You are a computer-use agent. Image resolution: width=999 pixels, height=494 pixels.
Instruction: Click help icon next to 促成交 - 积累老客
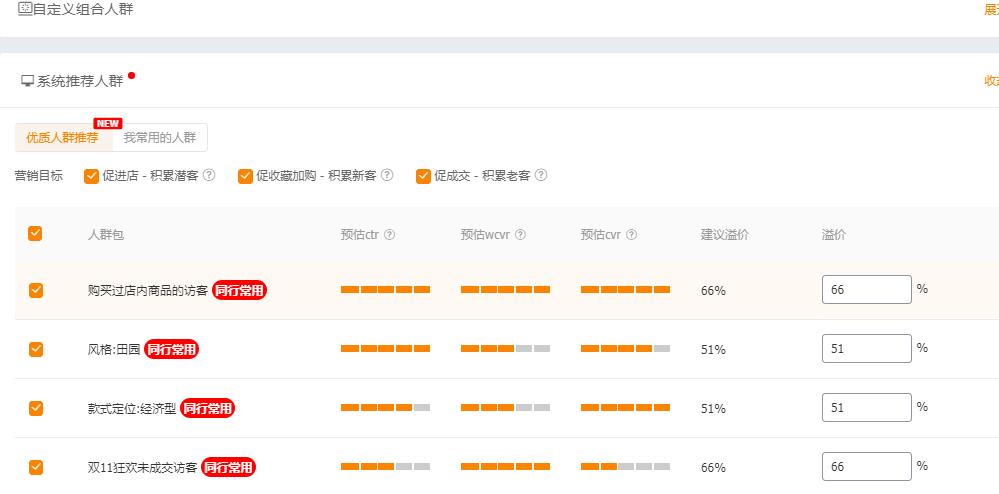pyautogui.click(x=541, y=175)
